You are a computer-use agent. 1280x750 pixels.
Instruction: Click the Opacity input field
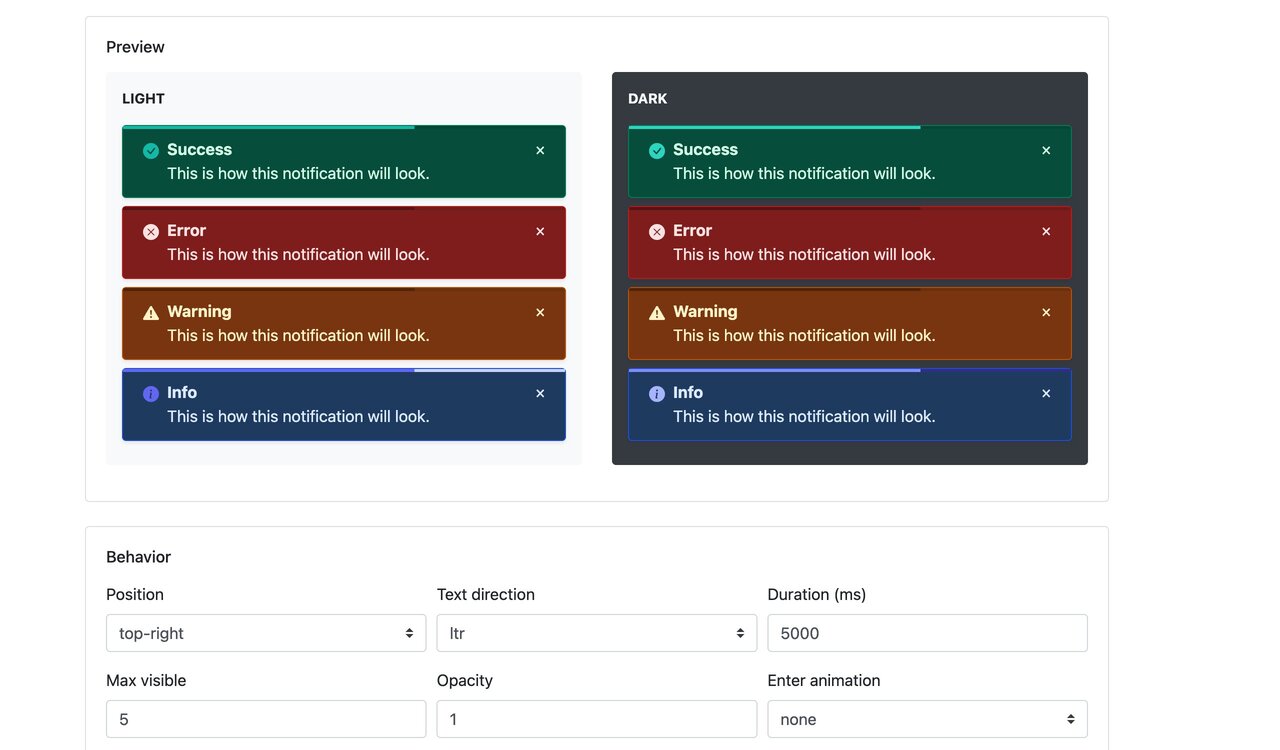(x=597, y=719)
